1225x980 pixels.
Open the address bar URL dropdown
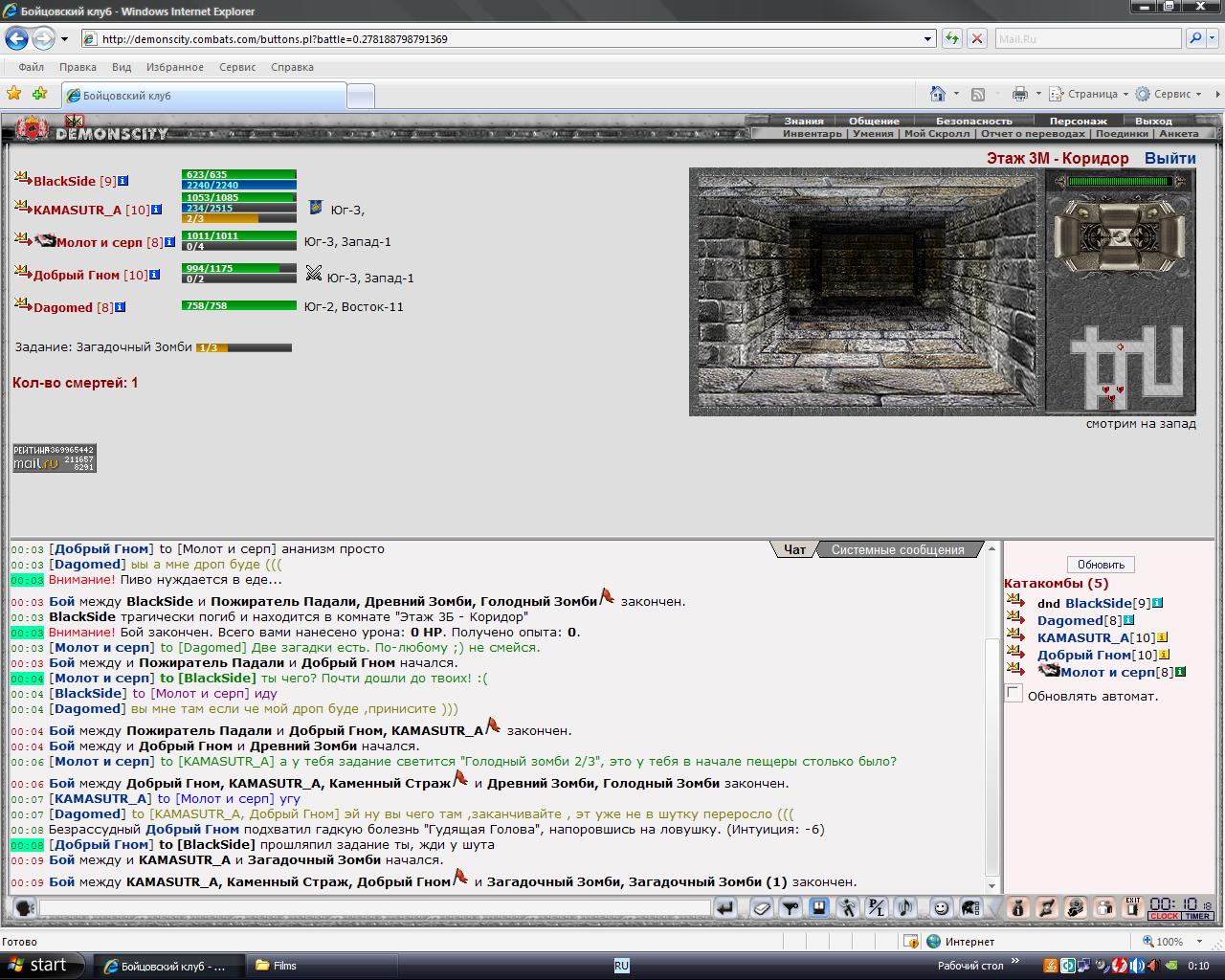point(927,39)
